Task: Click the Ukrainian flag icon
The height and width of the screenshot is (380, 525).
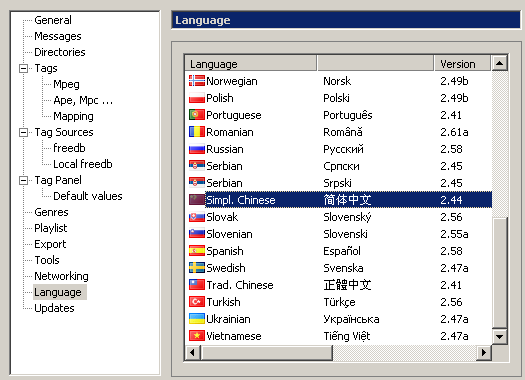Action: point(197,319)
